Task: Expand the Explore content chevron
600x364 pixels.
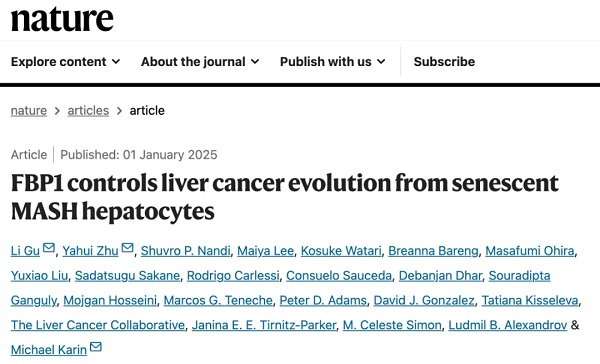Action: click(x=116, y=61)
